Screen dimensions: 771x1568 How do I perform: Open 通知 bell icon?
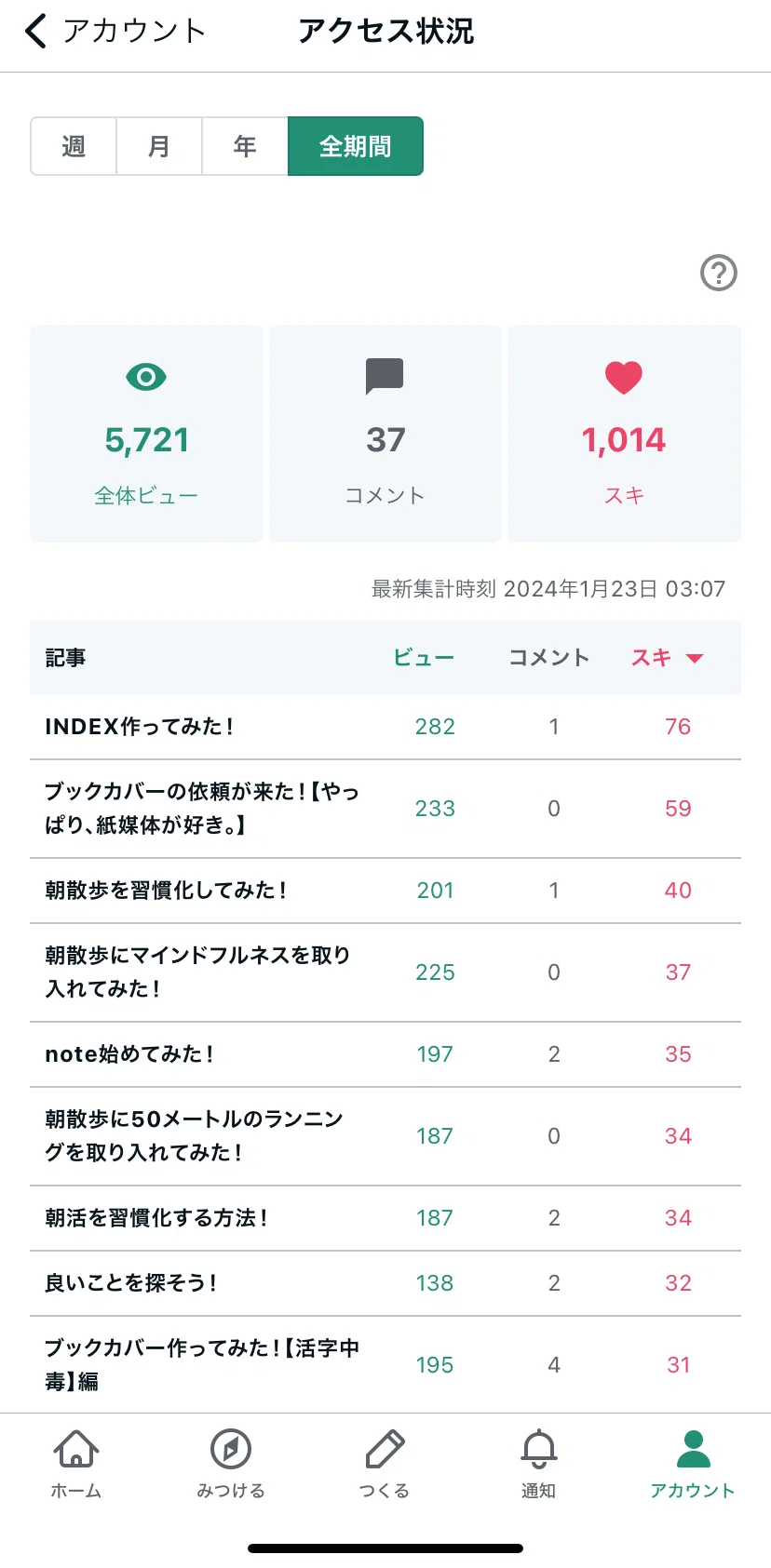click(539, 1449)
